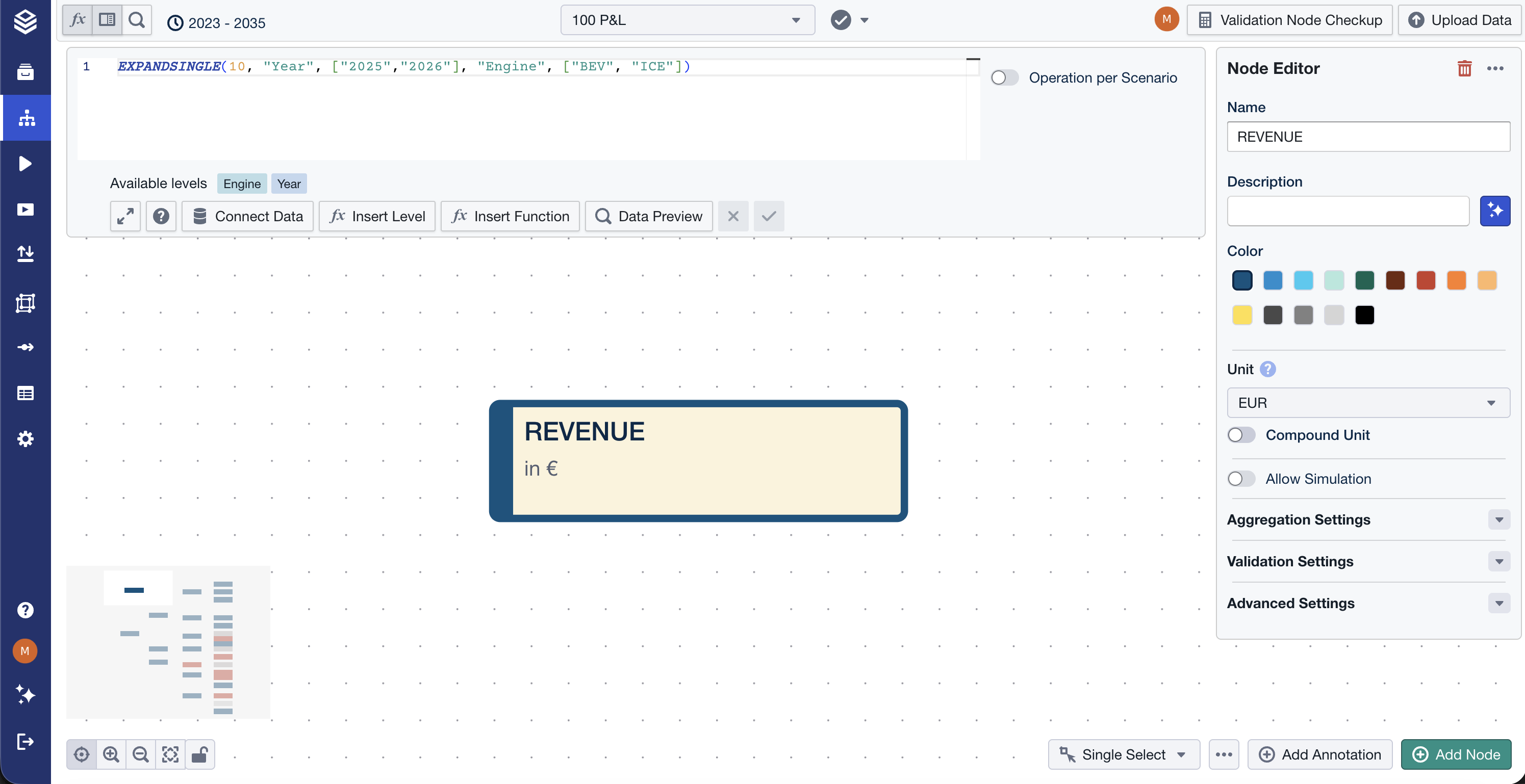This screenshot has width=1525, height=784.
Task: Turn on Compound Unit switch
Action: [x=1241, y=435]
